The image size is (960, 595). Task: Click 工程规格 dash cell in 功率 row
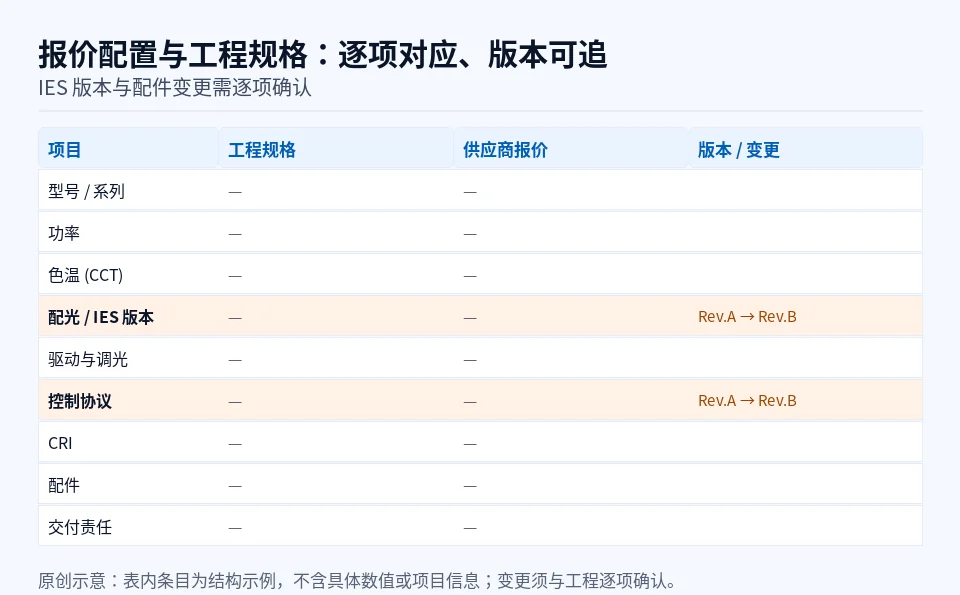click(x=235, y=234)
